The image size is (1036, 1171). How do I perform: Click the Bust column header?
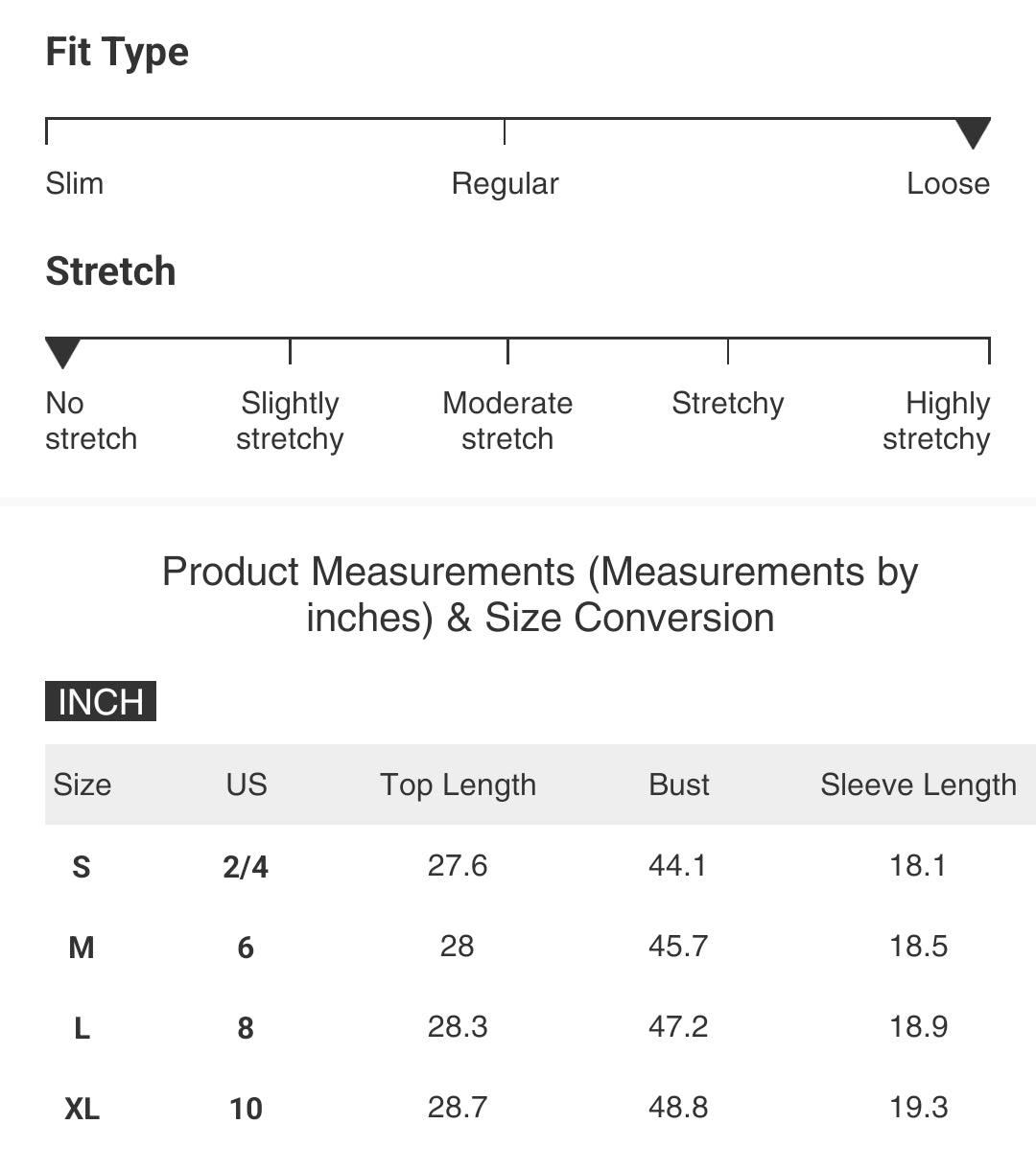click(679, 785)
